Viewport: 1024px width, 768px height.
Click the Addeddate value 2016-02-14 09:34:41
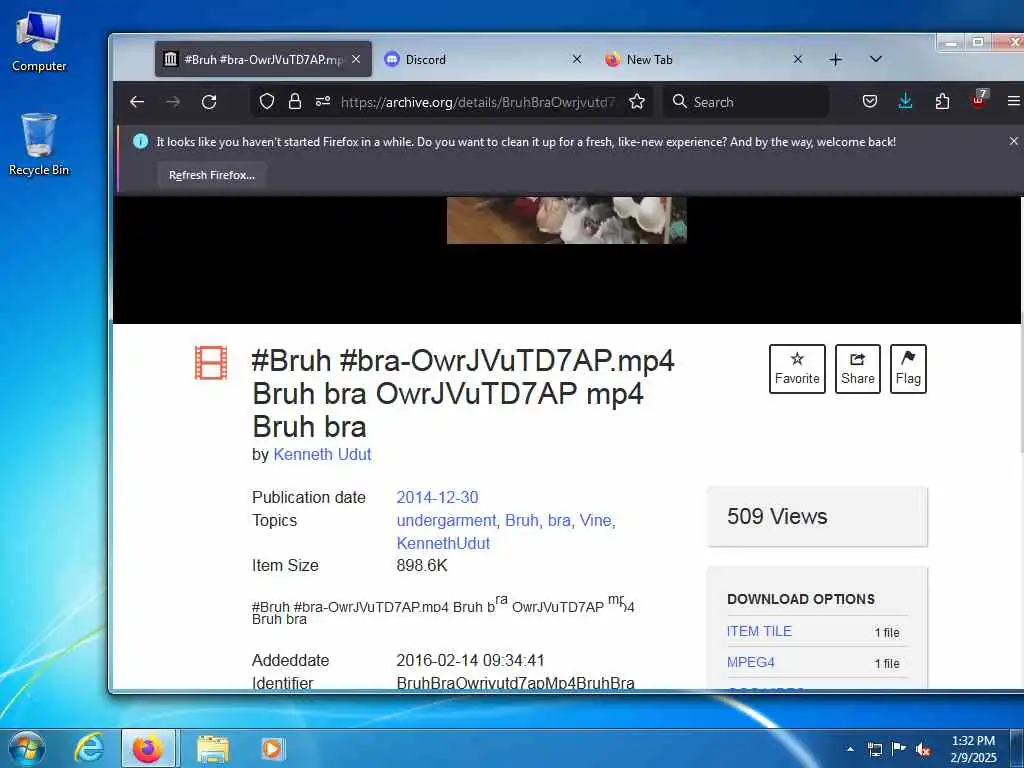click(x=470, y=660)
